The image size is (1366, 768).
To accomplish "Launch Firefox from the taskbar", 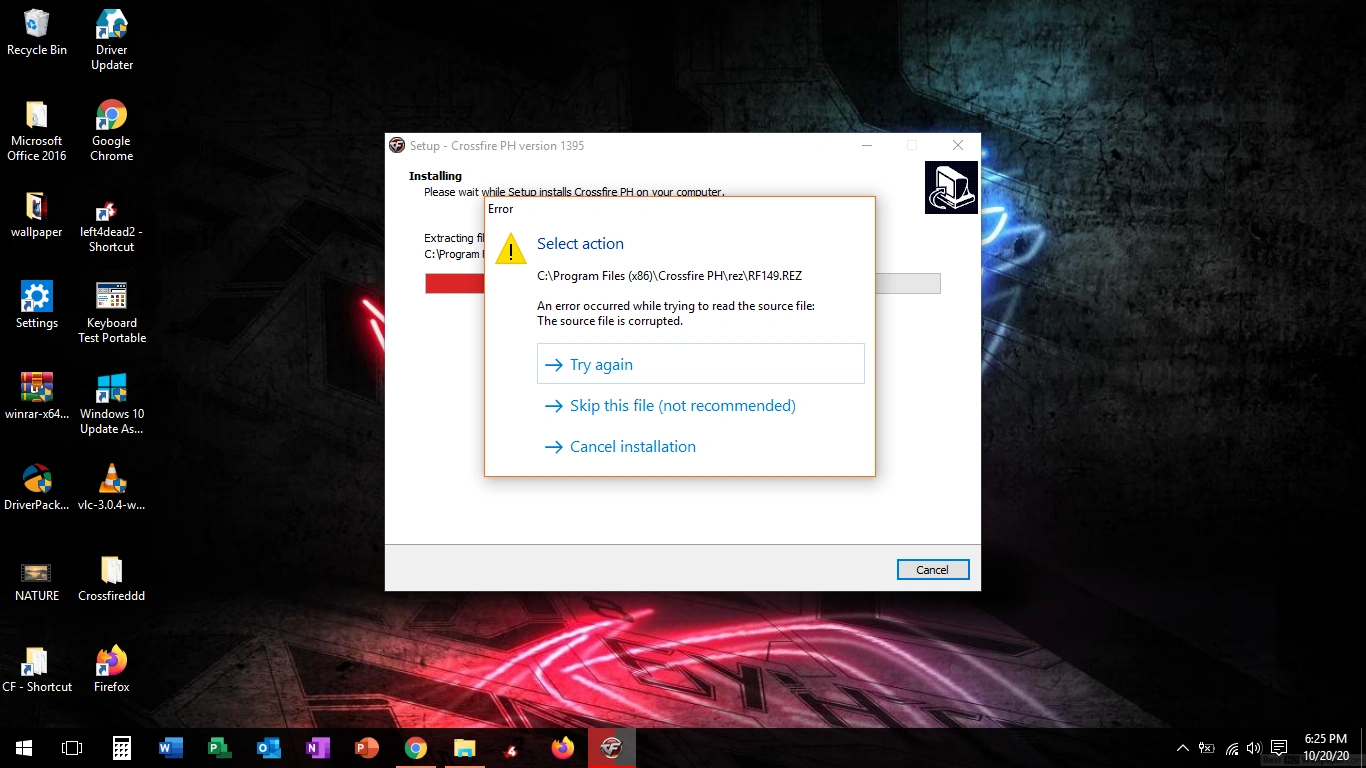I will [x=562, y=747].
